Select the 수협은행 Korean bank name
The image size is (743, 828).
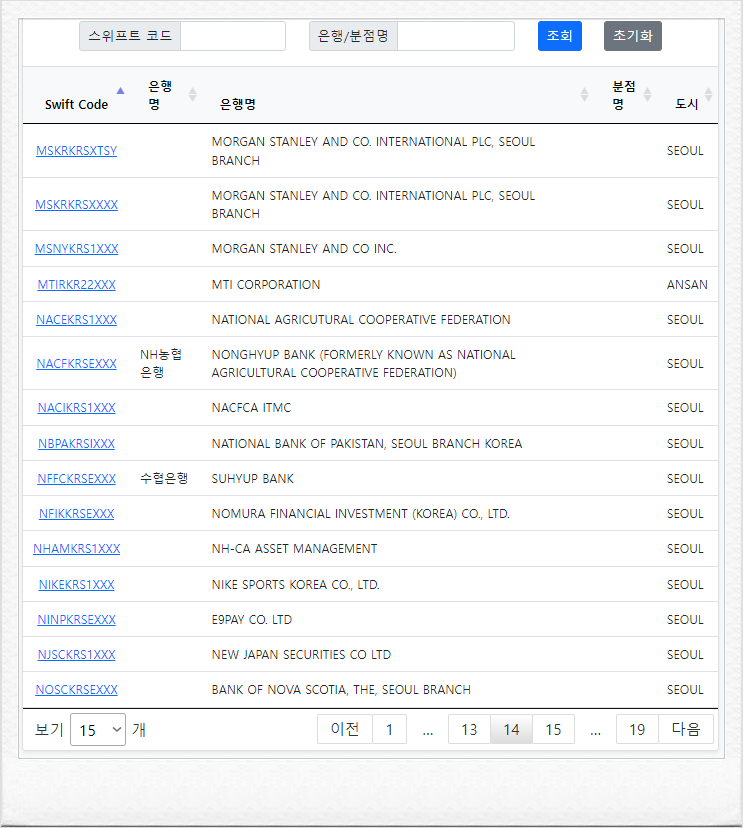(x=164, y=478)
